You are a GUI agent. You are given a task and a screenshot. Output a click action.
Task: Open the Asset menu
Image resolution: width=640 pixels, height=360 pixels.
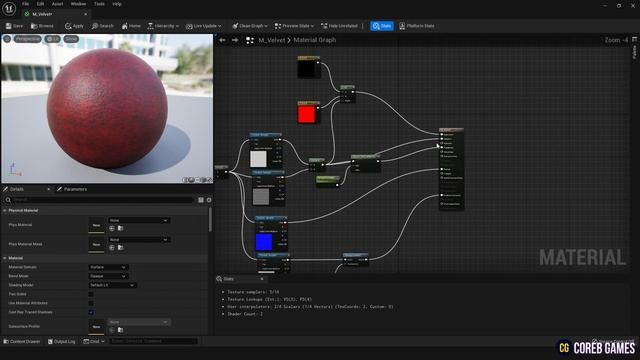pos(58,4)
